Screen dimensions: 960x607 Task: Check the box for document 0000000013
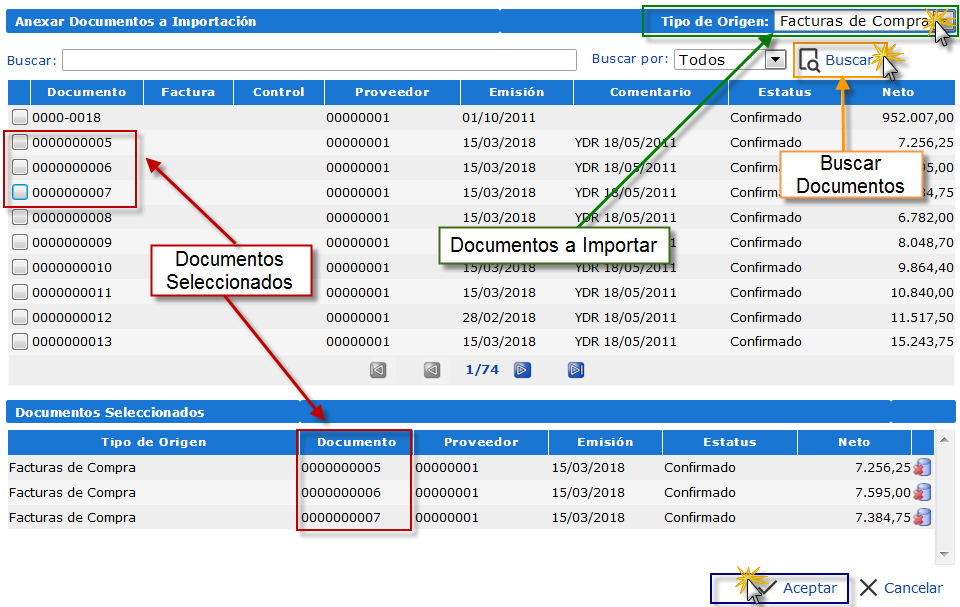point(20,341)
